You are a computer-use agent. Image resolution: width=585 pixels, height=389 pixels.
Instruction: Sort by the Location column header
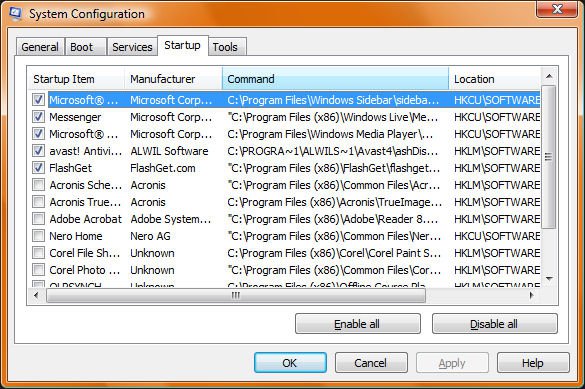click(494, 79)
